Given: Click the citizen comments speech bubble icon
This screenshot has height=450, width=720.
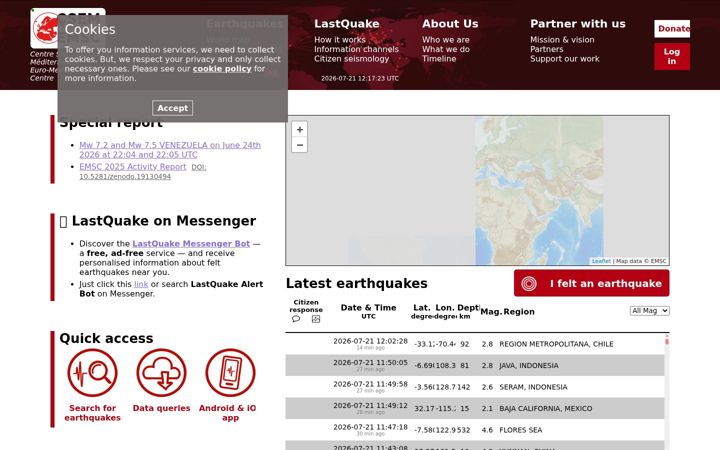Looking at the screenshot, I should (296, 319).
